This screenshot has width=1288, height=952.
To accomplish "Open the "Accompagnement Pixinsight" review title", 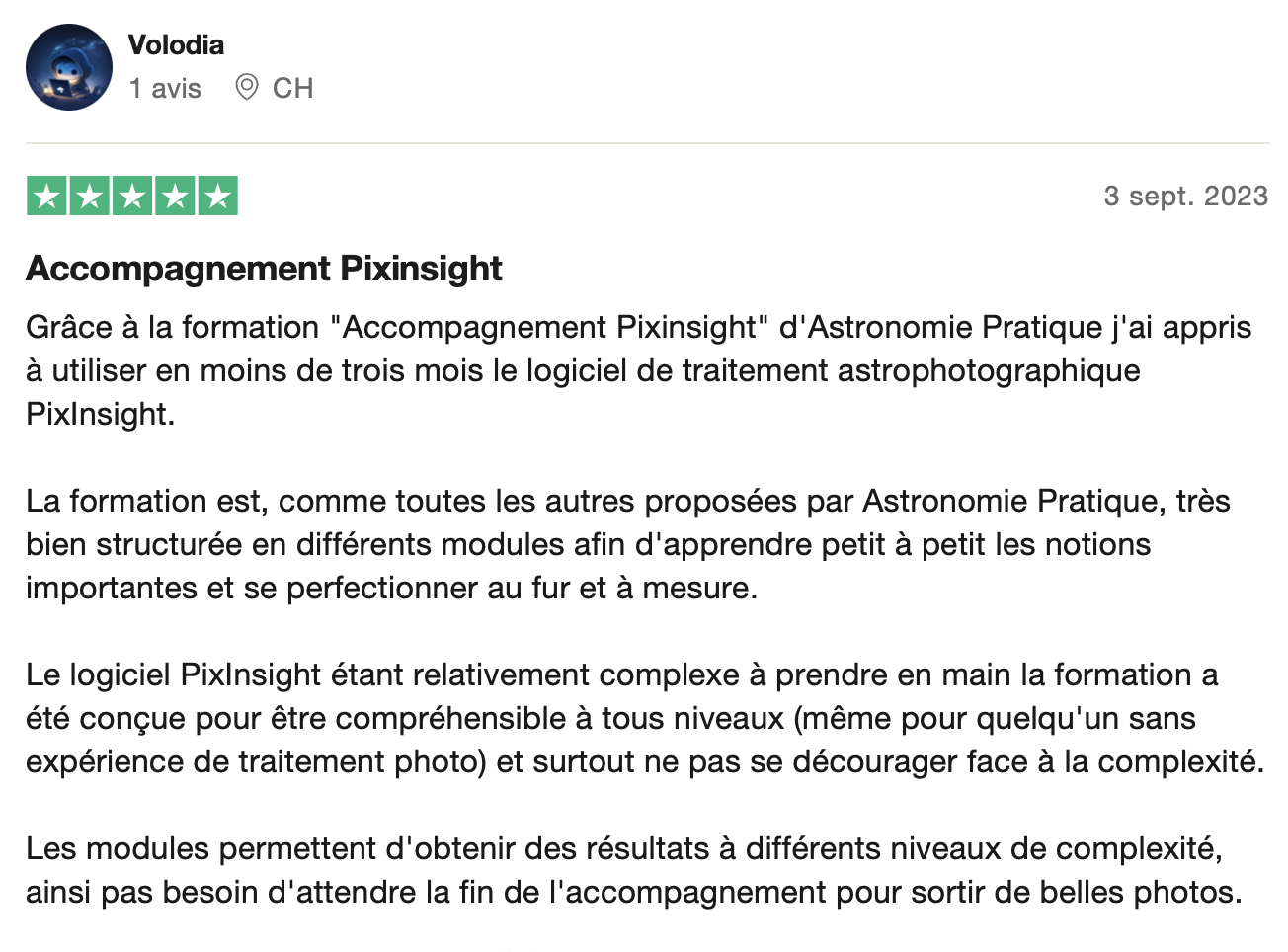I will tap(264, 269).
